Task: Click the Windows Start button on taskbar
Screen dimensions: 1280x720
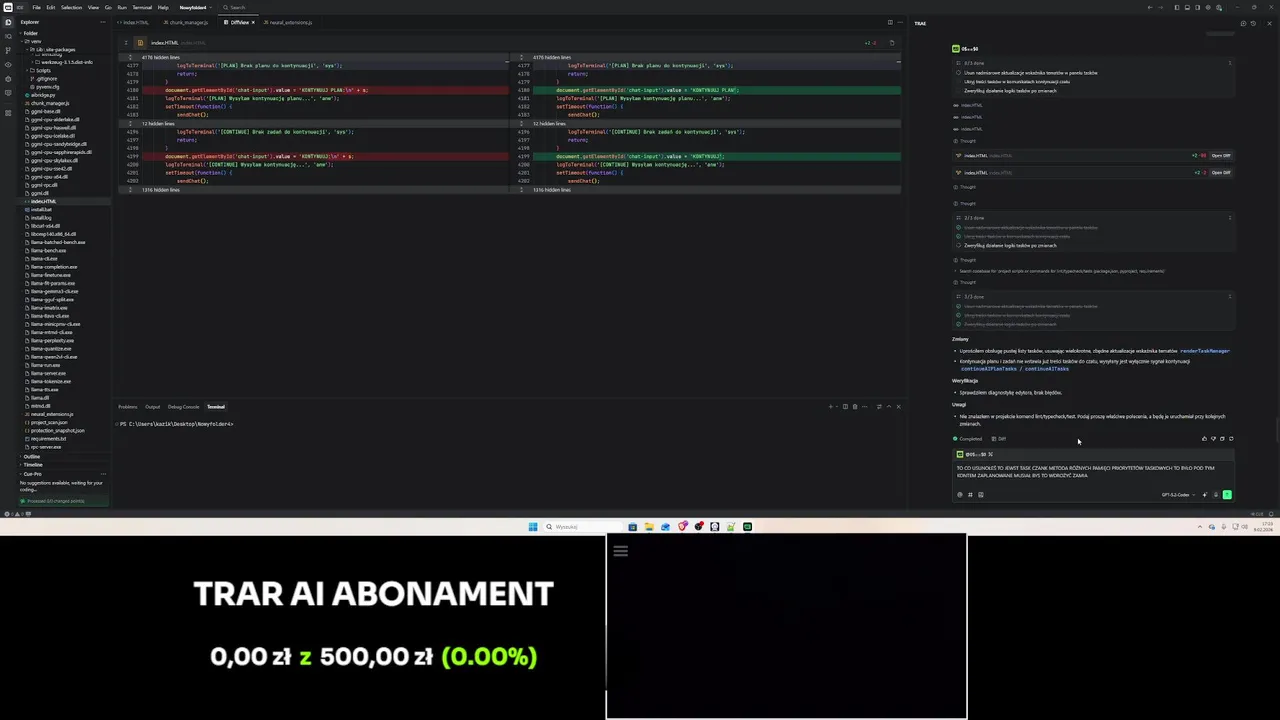Action: [533, 527]
